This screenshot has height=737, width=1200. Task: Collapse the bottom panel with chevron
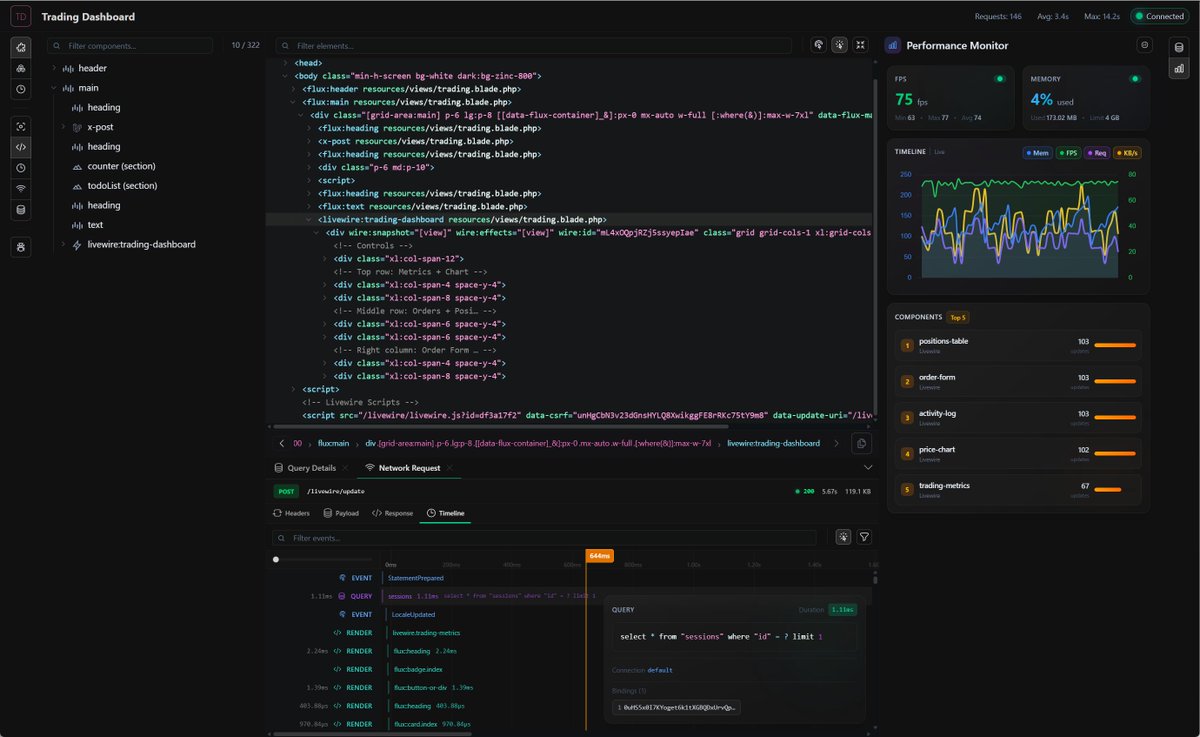click(867, 467)
